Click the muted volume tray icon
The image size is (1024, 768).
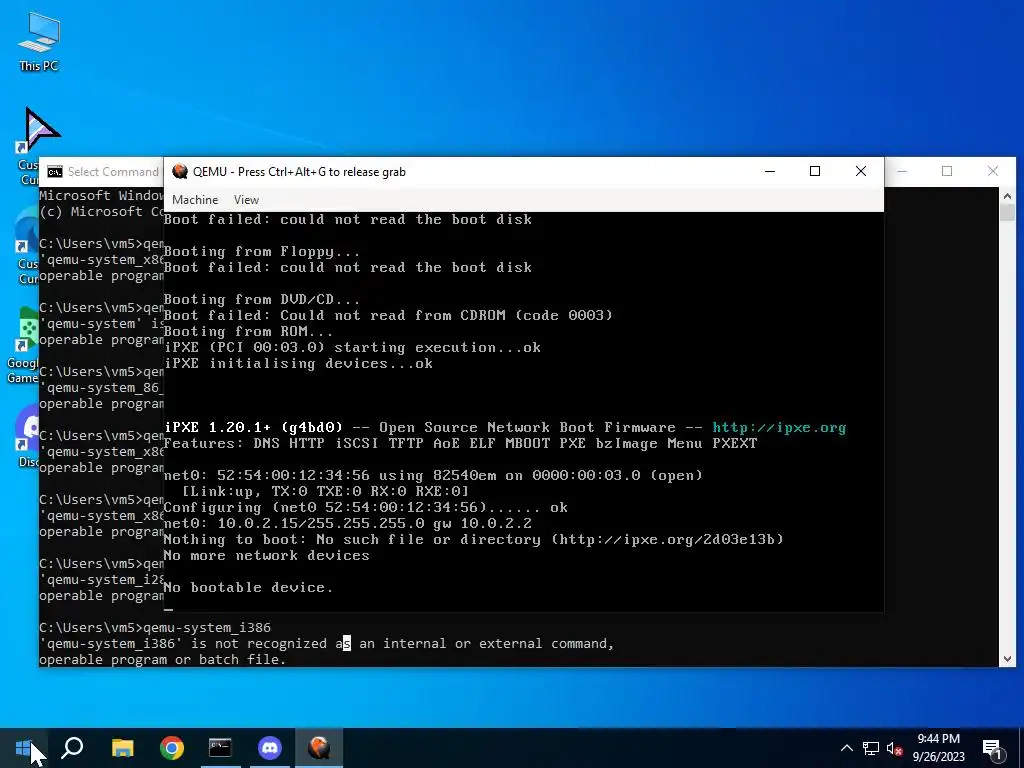[x=894, y=748]
